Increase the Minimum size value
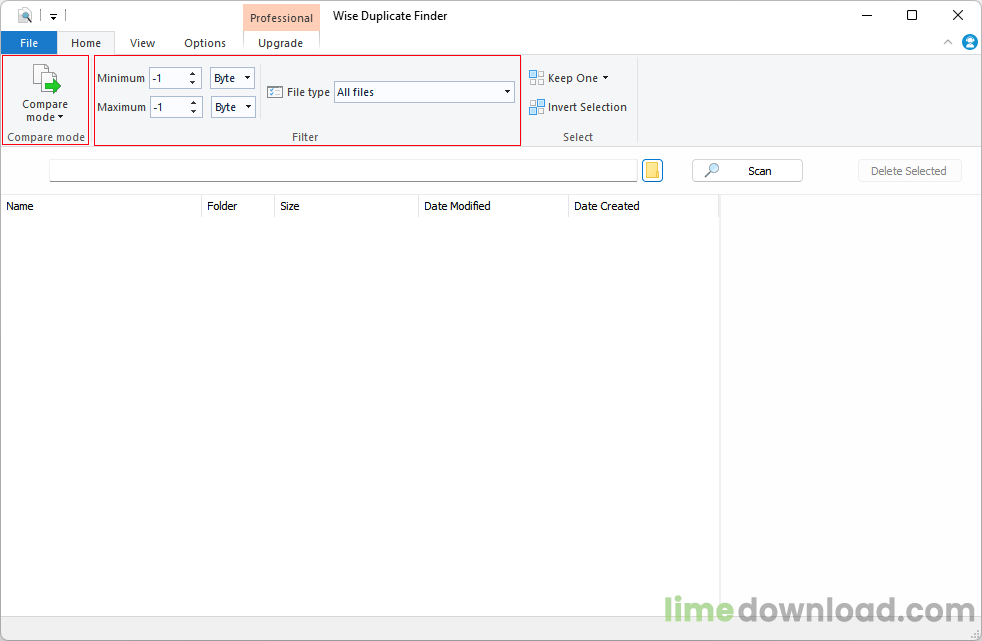Screen dimensions: 982x641 tap(193, 74)
